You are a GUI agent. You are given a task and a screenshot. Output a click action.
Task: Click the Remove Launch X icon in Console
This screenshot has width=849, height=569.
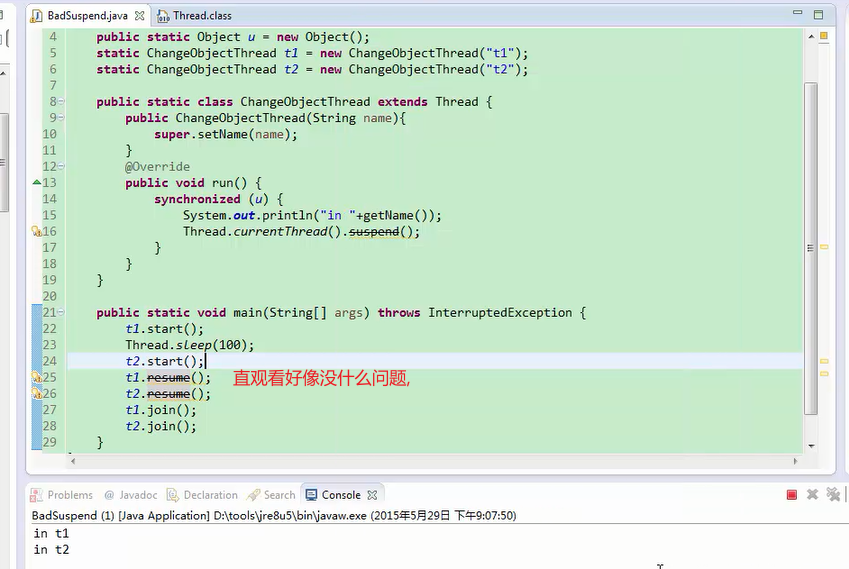point(813,495)
